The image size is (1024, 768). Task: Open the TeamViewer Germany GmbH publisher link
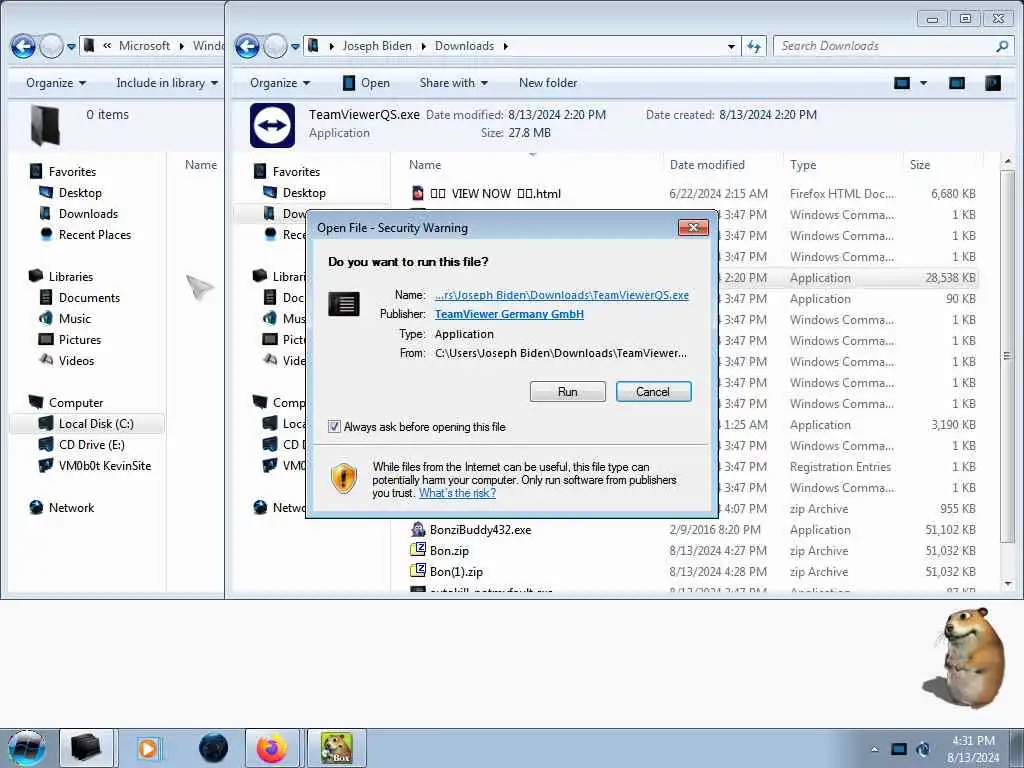(x=509, y=314)
